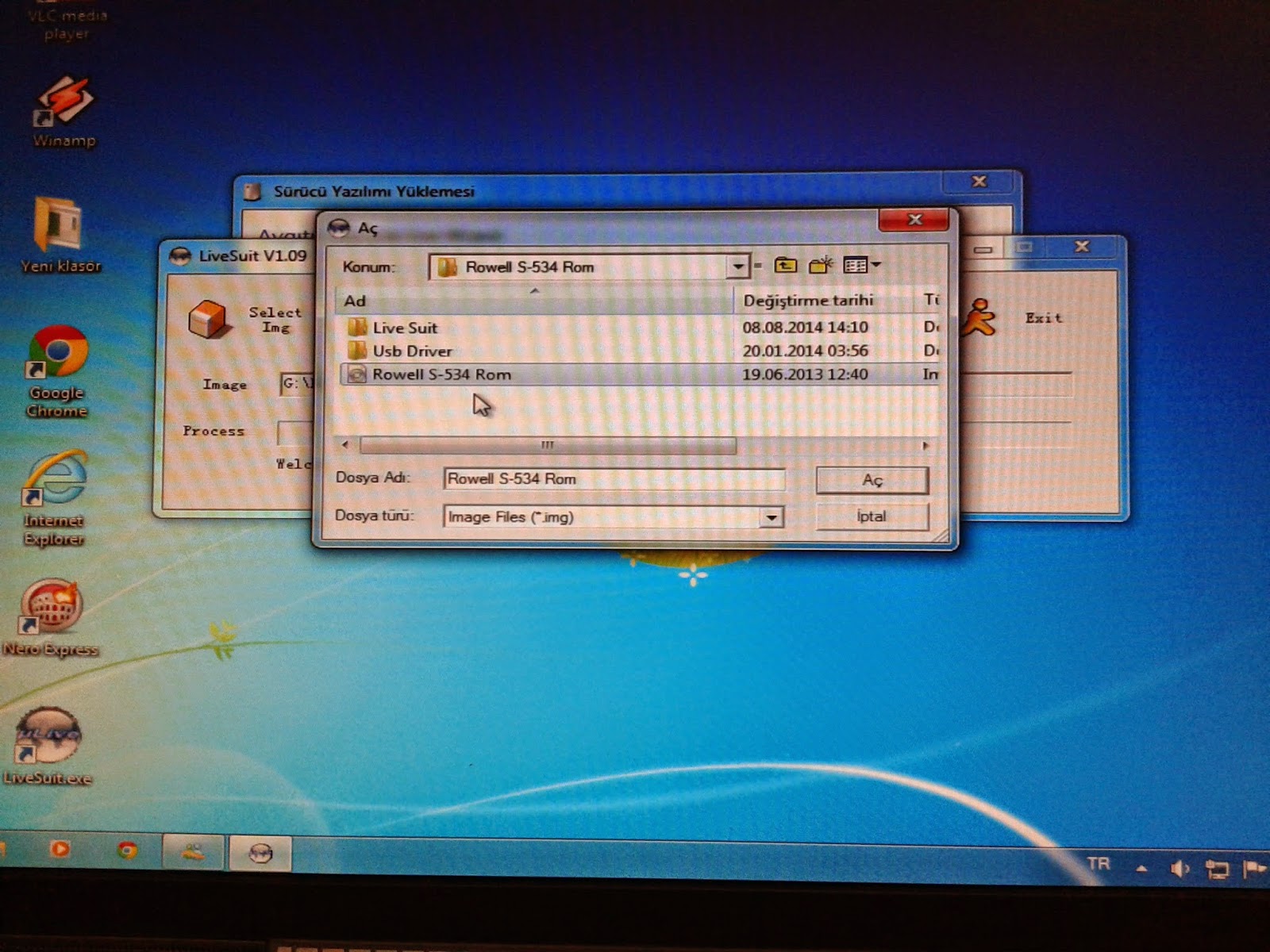Select the Rowell S-534 Rom image file
The width and height of the screenshot is (1270, 952).
pos(441,374)
